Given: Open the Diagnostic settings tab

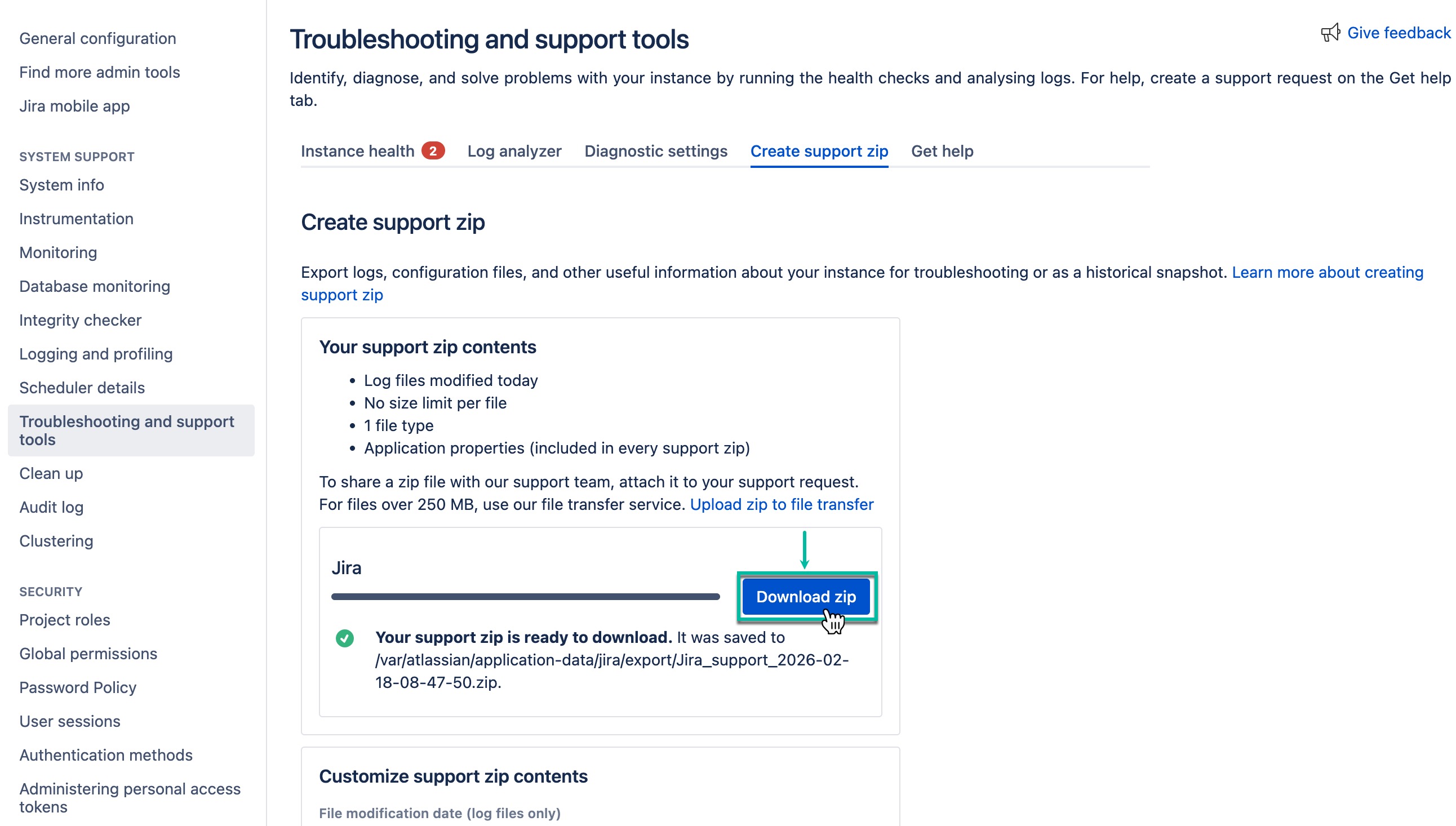Looking at the screenshot, I should [655, 151].
